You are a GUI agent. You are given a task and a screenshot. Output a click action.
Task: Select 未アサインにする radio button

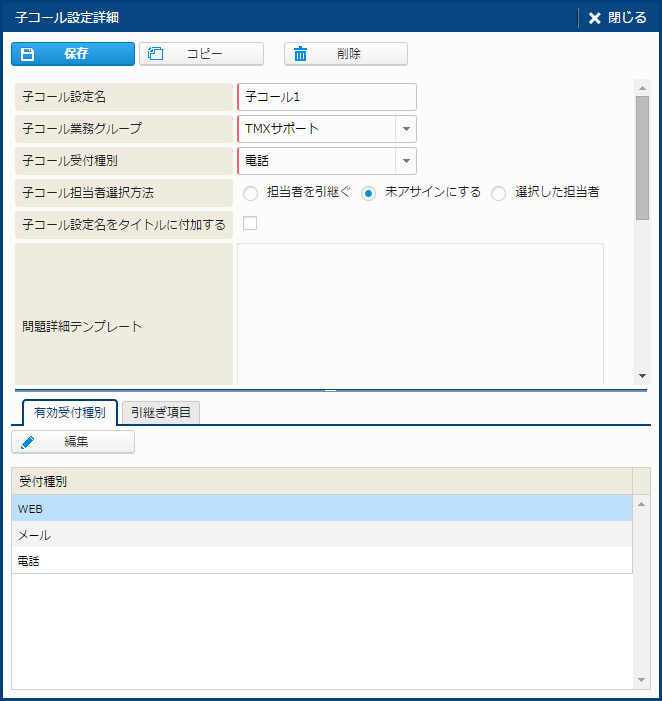pyautogui.click(x=368, y=193)
